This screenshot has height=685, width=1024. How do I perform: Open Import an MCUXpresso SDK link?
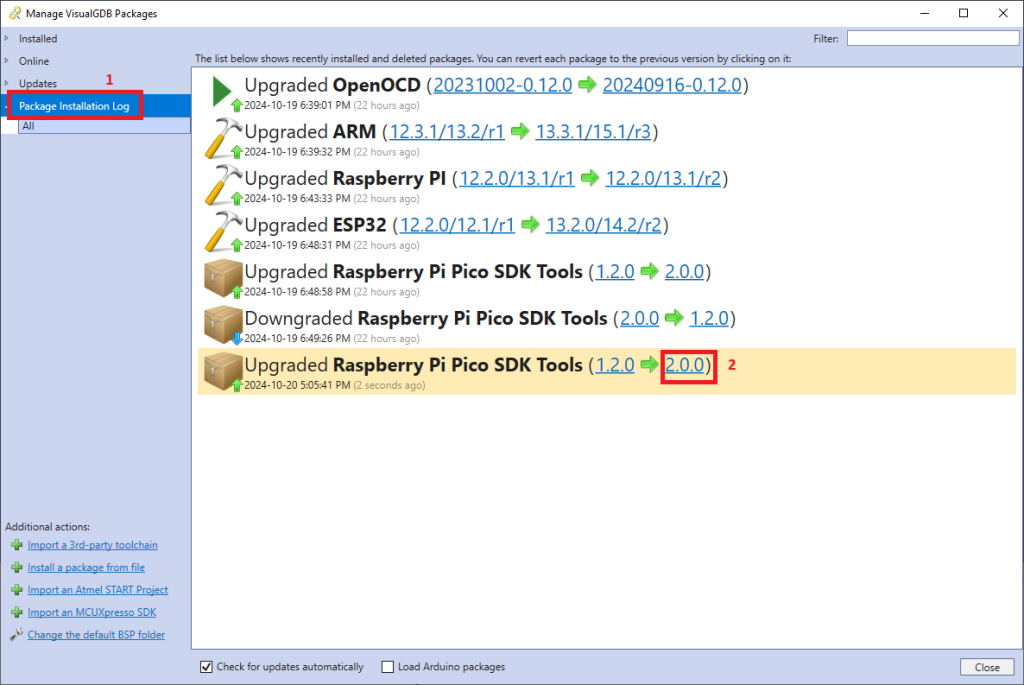pyautogui.click(x=91, y=613)
